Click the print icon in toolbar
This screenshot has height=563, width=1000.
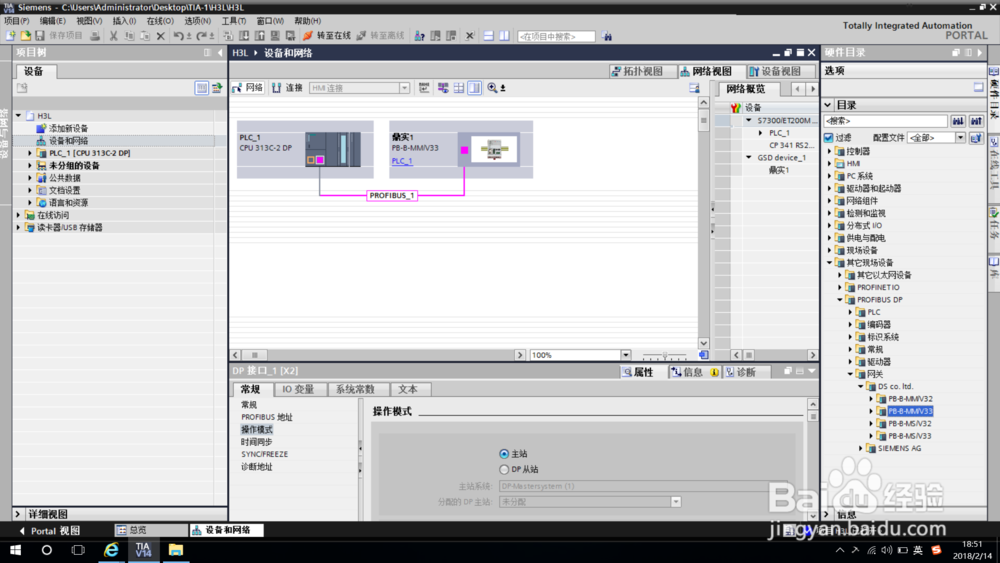(95, 36)
